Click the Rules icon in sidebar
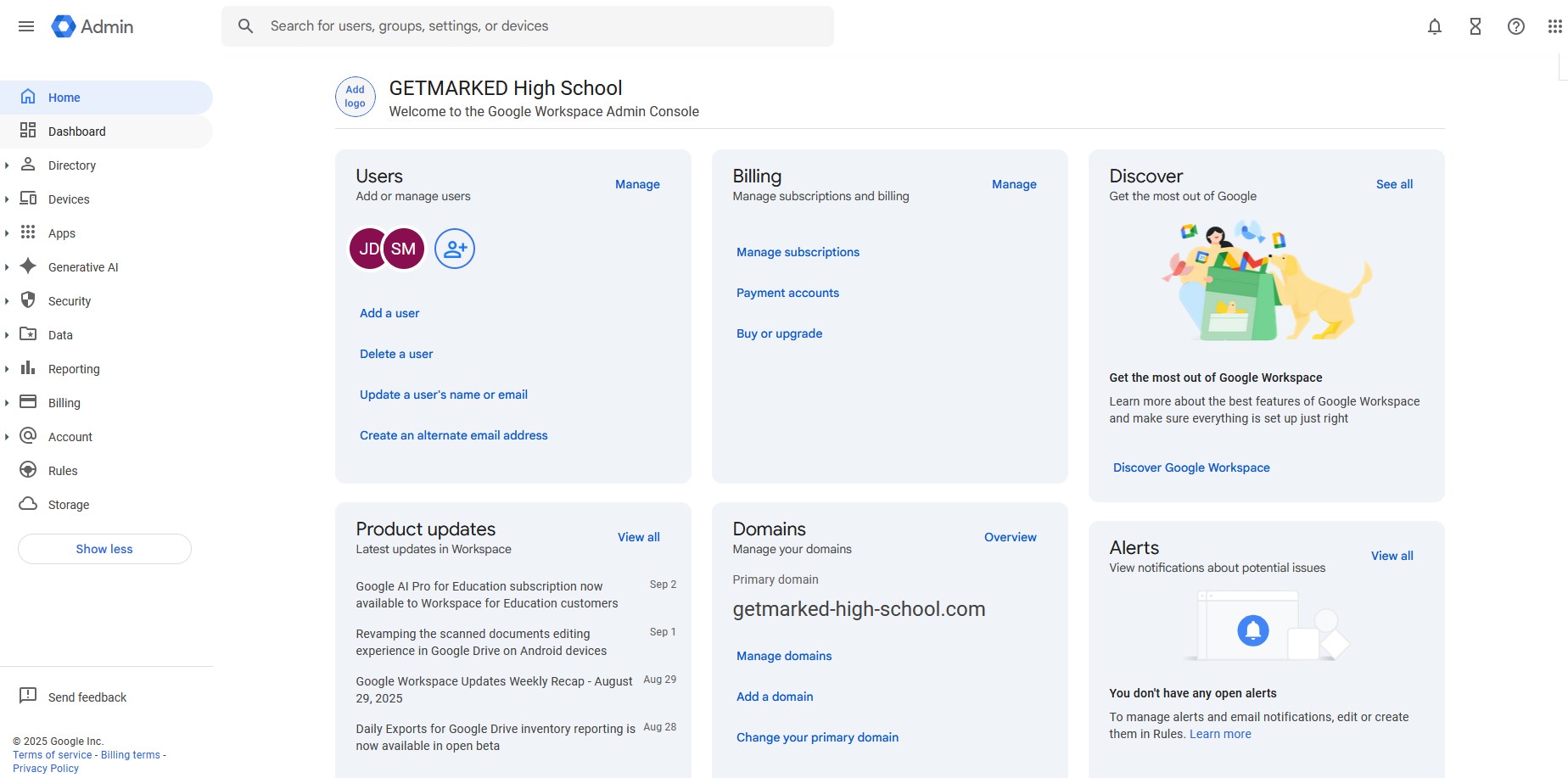The width and height of the screenshot is (1568, 778). pos(28,470)
